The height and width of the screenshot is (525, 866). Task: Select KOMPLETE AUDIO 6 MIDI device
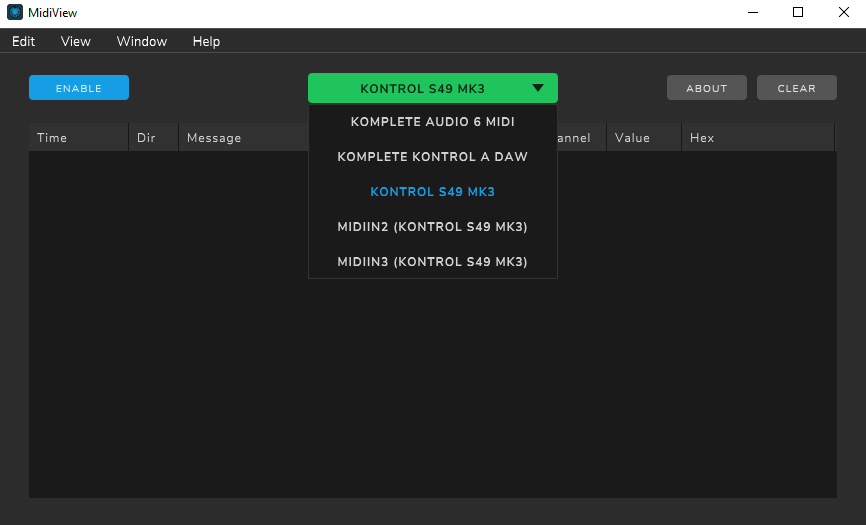[432, 121]
